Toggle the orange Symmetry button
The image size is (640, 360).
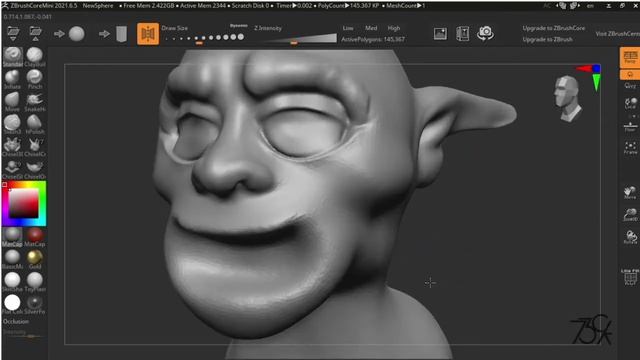[148, 34]
